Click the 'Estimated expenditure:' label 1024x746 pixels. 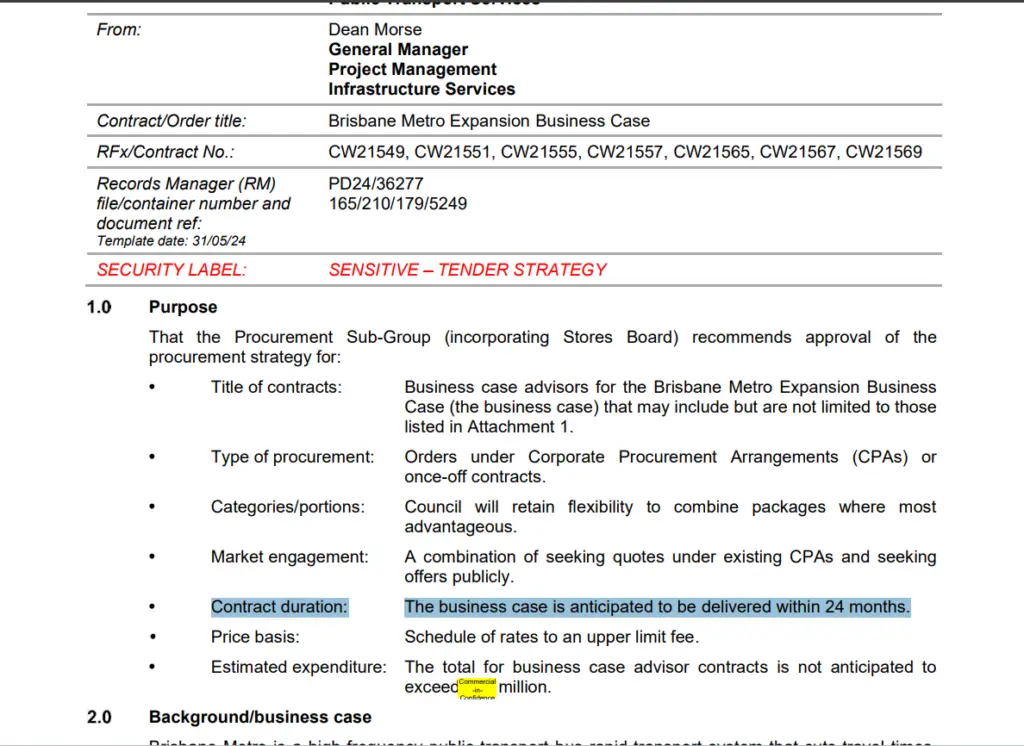click(298, 667)
